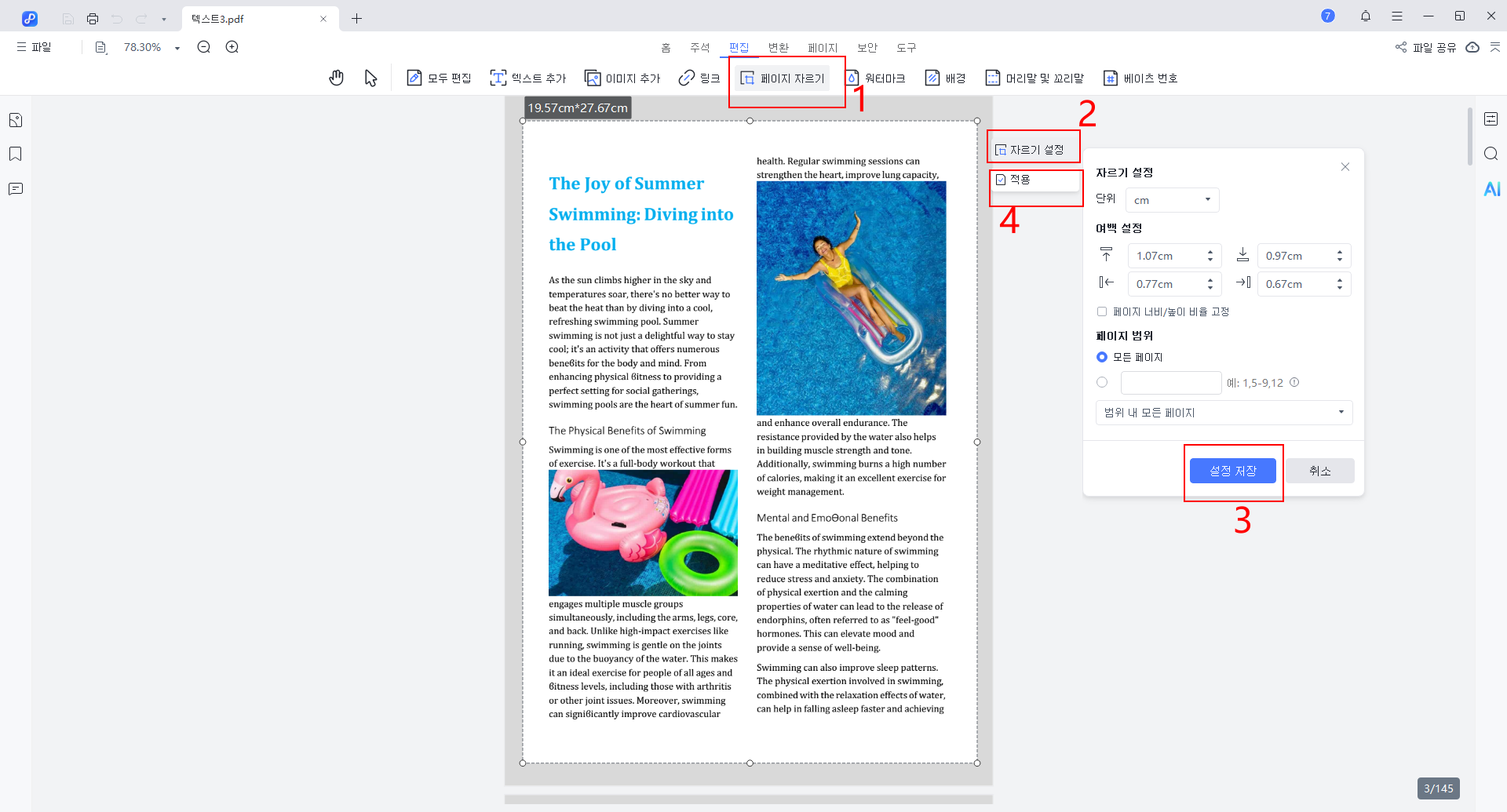Open the 파일 file menu

pos(34,47)
